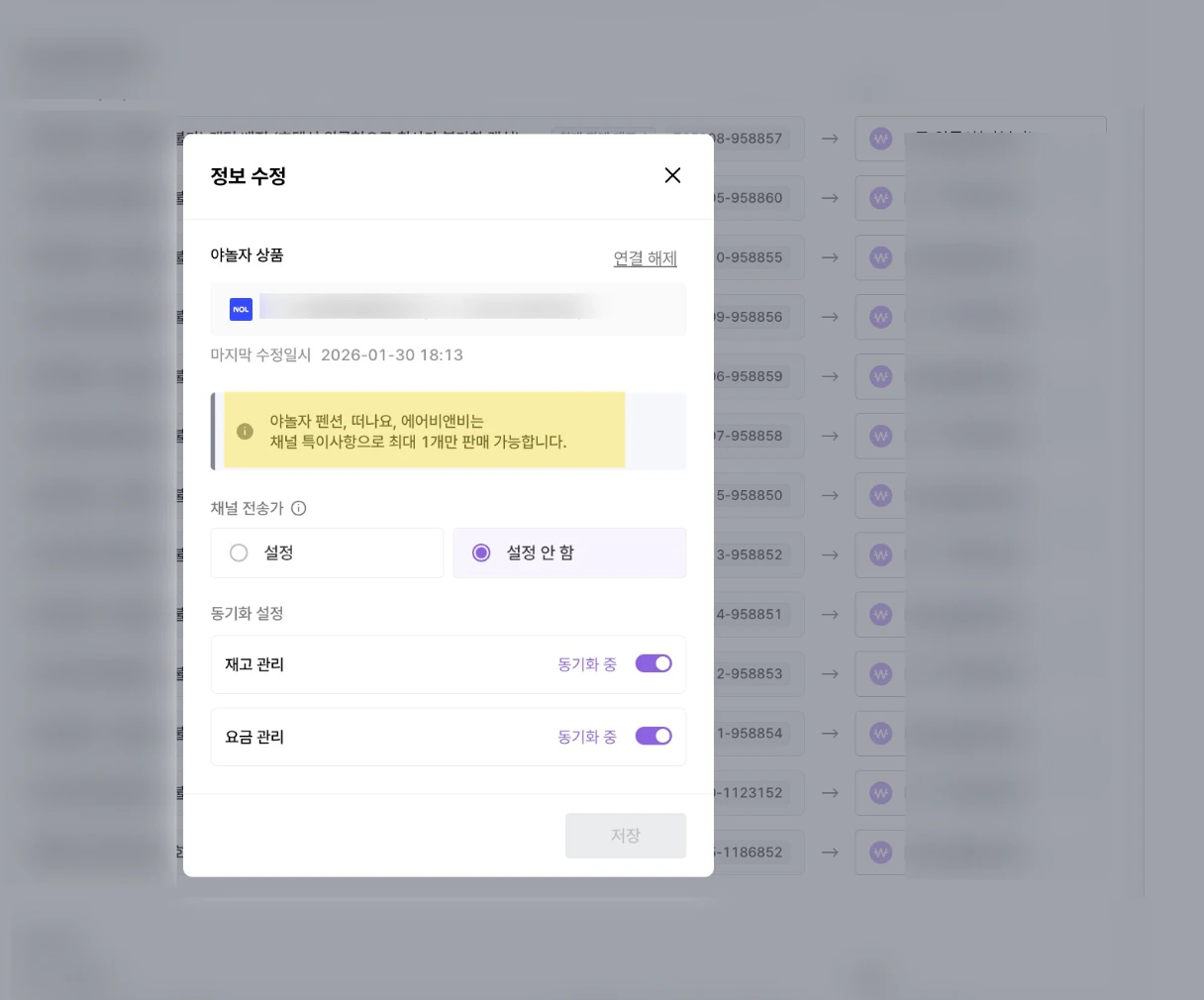Click the purple W icon in the 1123152 row
The image size is (1204, 1000).
[x=880, y=792]
